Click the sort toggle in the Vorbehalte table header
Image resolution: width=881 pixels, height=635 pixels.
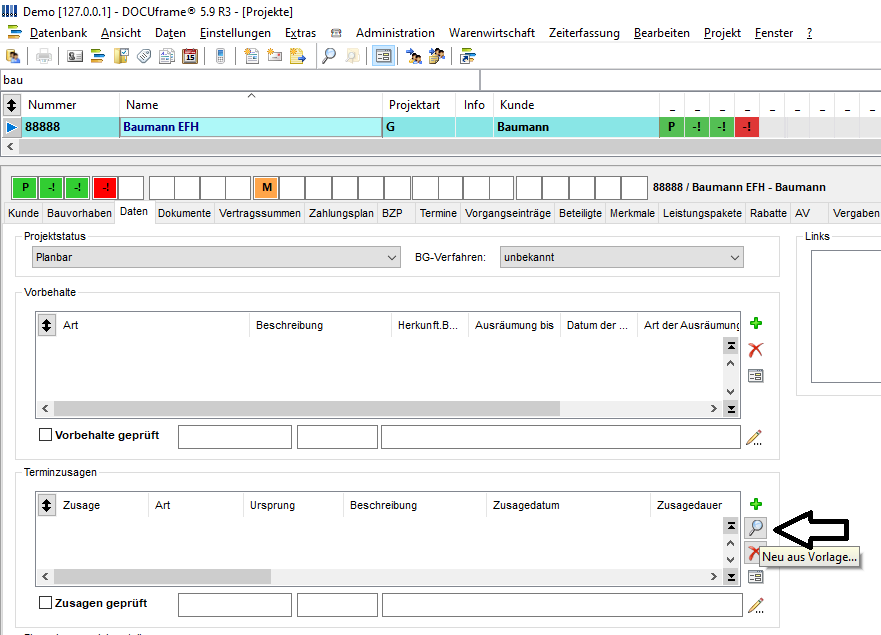coord(47,325)
